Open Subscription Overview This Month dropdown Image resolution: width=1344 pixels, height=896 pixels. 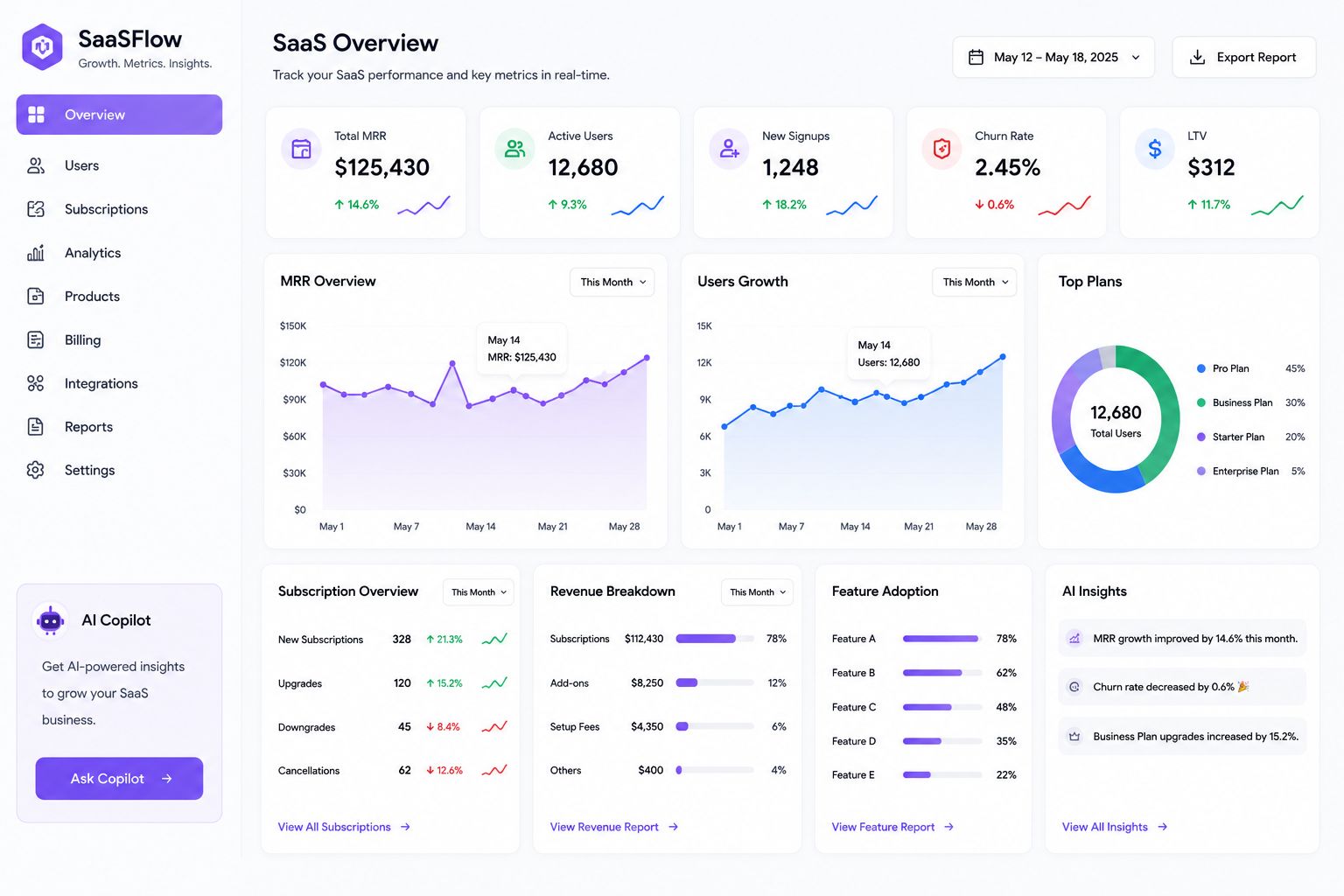tap(478, 592)
